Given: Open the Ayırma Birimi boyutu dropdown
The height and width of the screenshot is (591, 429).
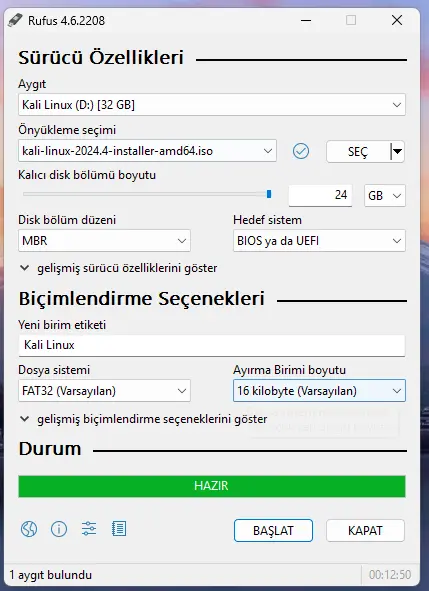Looking at the screenshot, I should 319,390.
